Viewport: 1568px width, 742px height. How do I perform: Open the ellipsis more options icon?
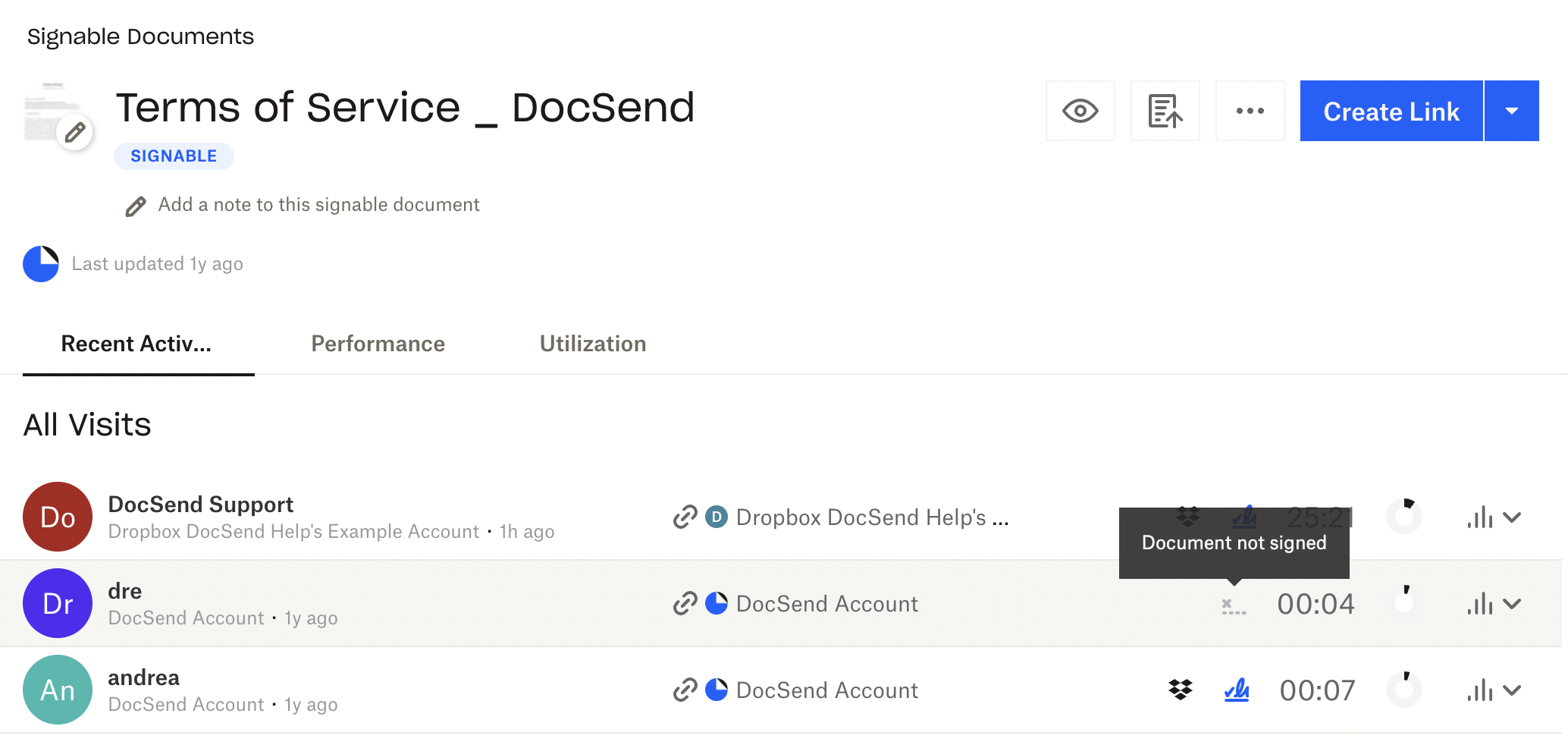point(1250,111)
